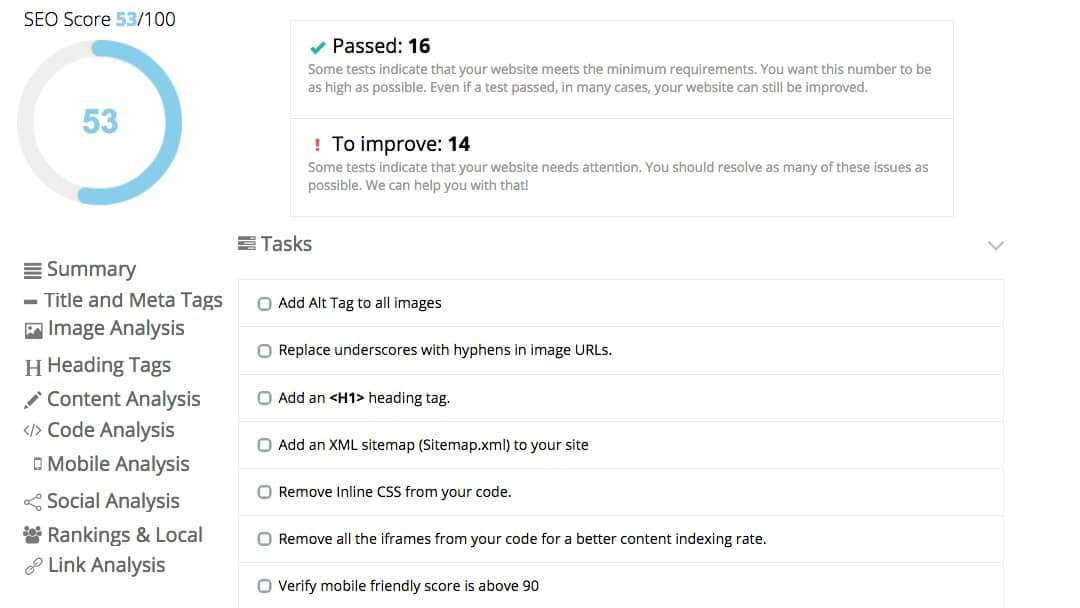Click the Mobile Analysis phone icon
Screen dimensions: 1080x608
point(37,464)
